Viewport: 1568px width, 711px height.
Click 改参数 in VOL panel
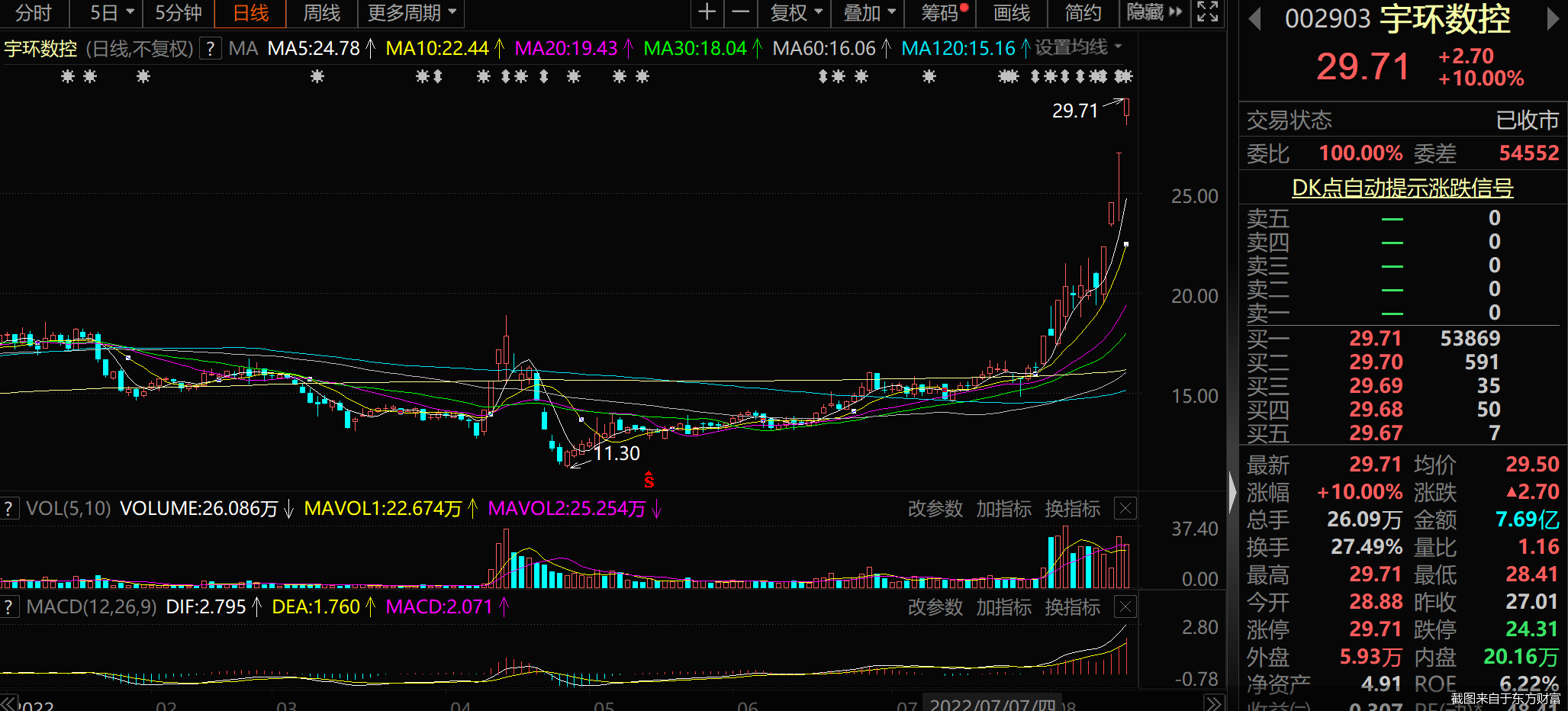935,509
